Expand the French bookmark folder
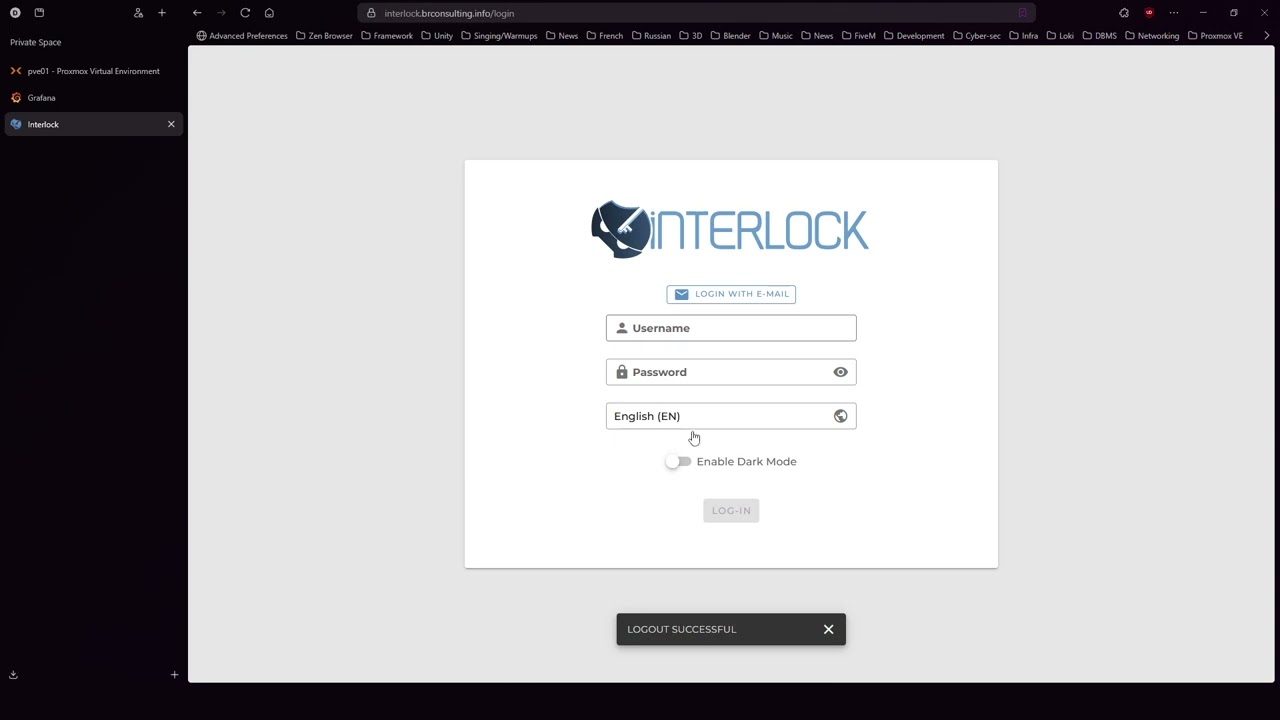The image size is (1280, 720). [x=604, y=36]
